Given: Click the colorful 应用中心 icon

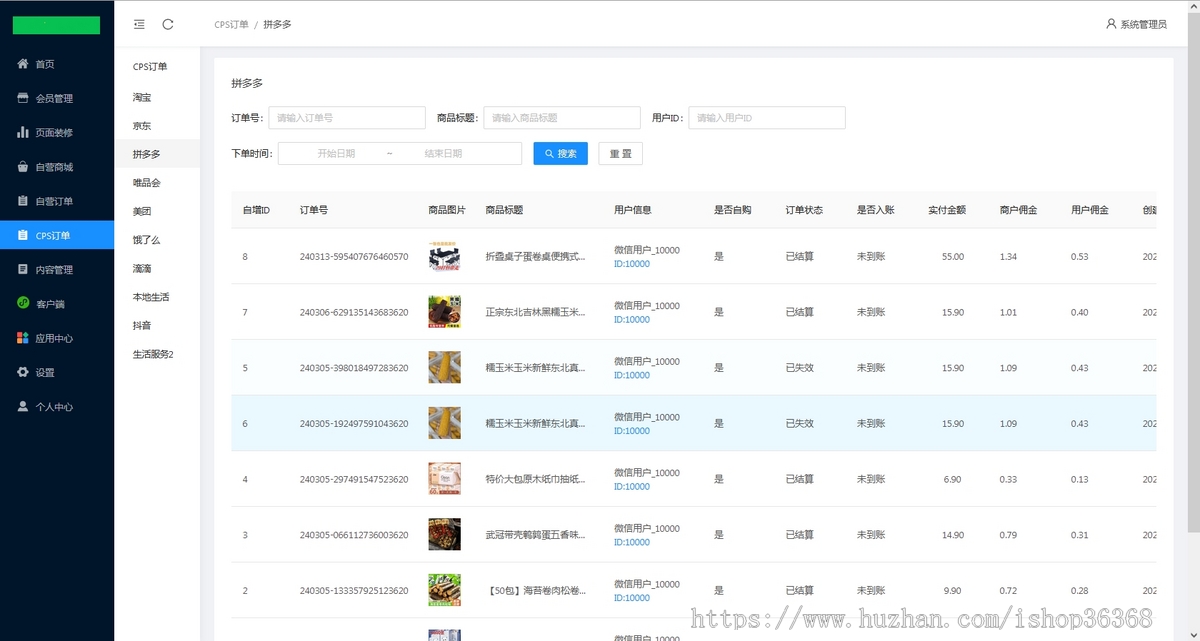Looking at the screenshot, I should point(23,338).
